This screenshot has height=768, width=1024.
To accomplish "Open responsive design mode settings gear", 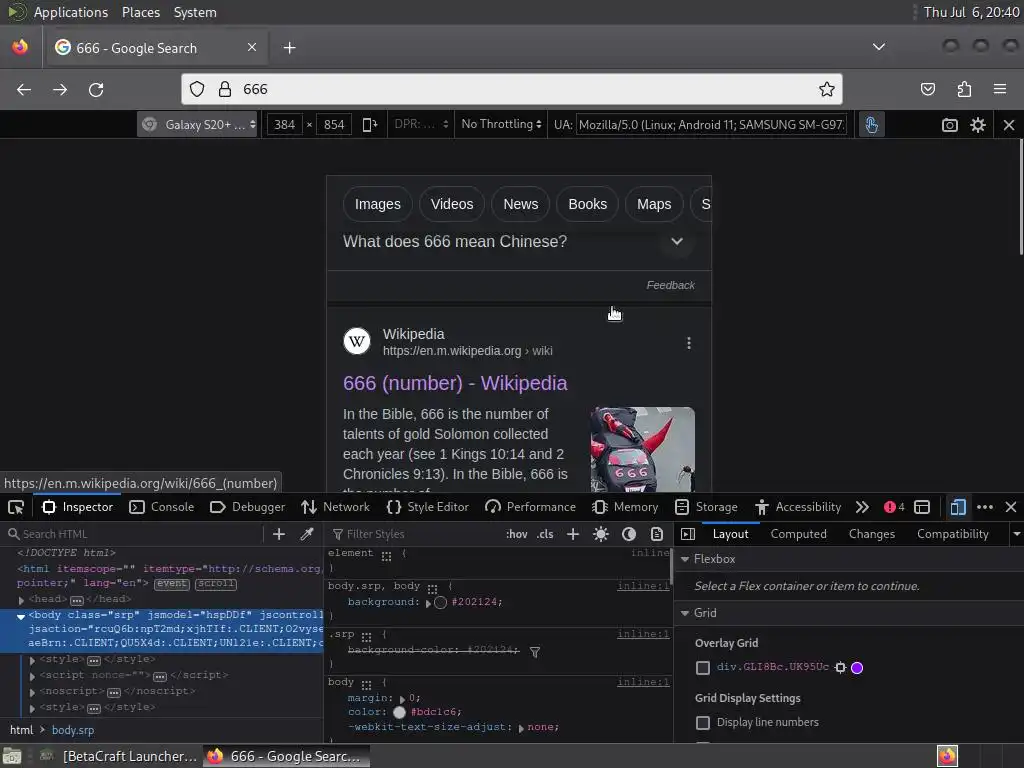I will (978, 125).
